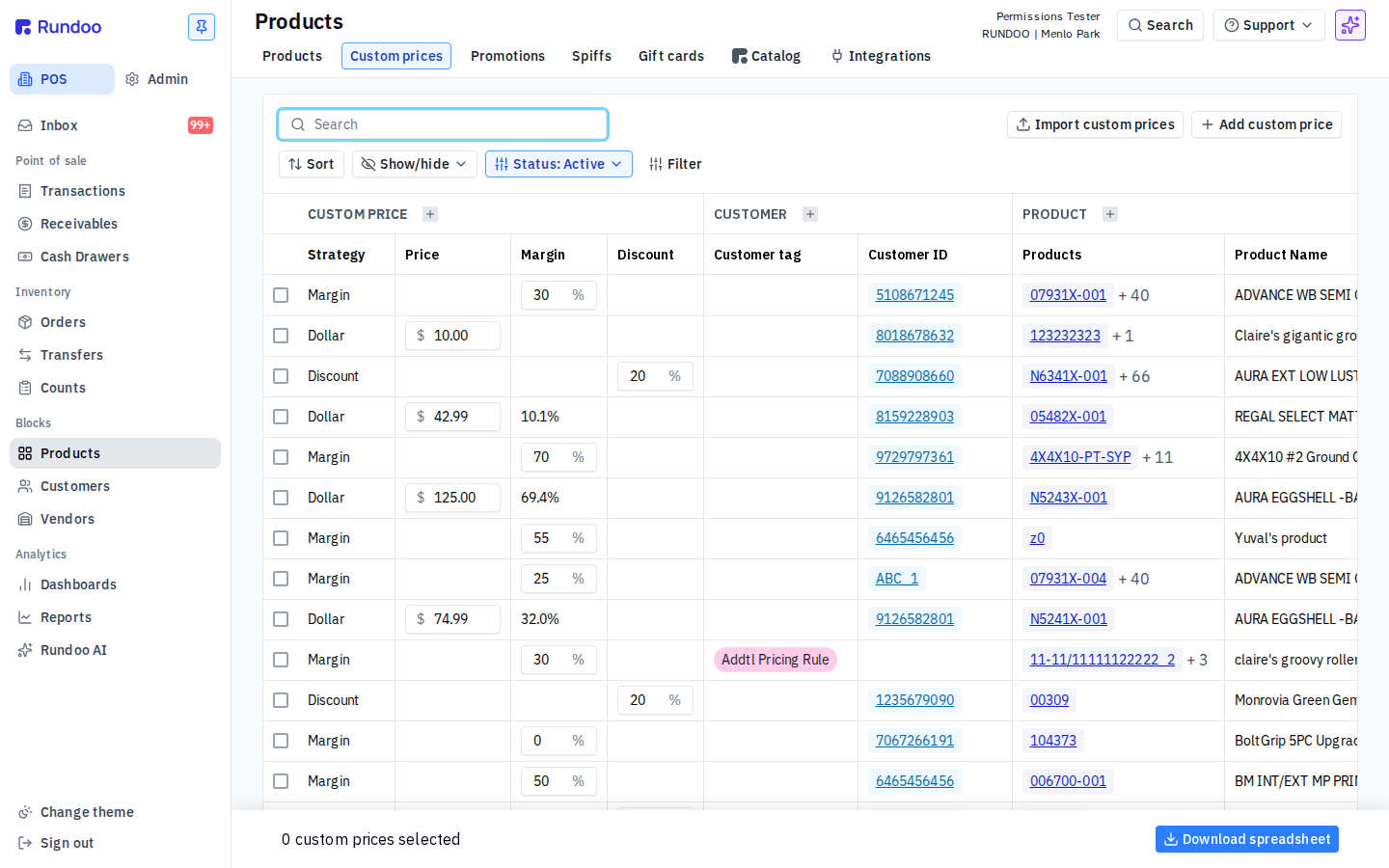Expand the +40 products for 07931X-001
Image resolution: width=1389 pixels, height=868 pixels.
click(1133, 295)
